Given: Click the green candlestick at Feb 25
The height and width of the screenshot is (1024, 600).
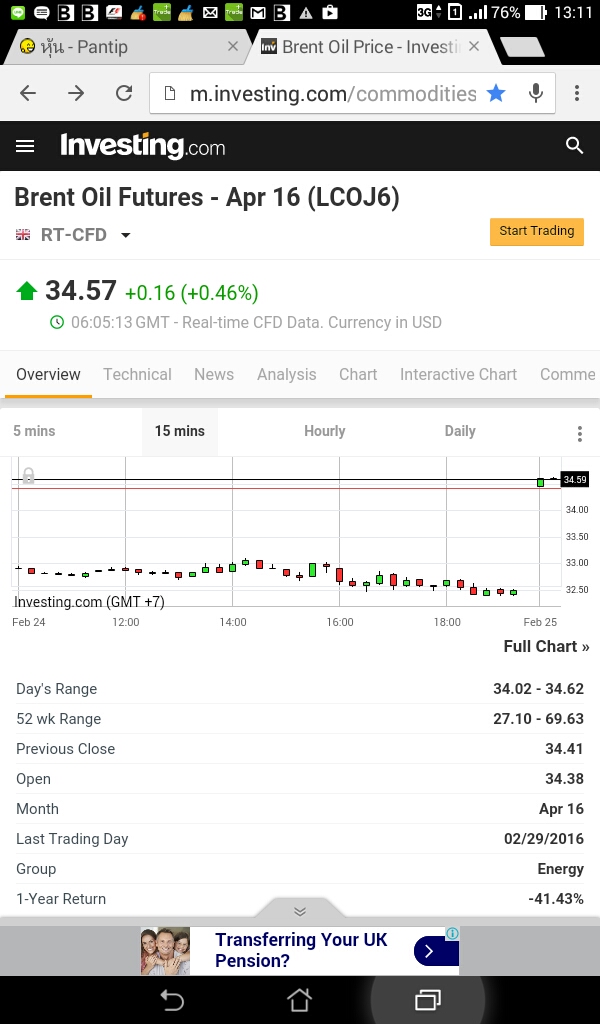Looking at the screenshot, I should (541, 483).
